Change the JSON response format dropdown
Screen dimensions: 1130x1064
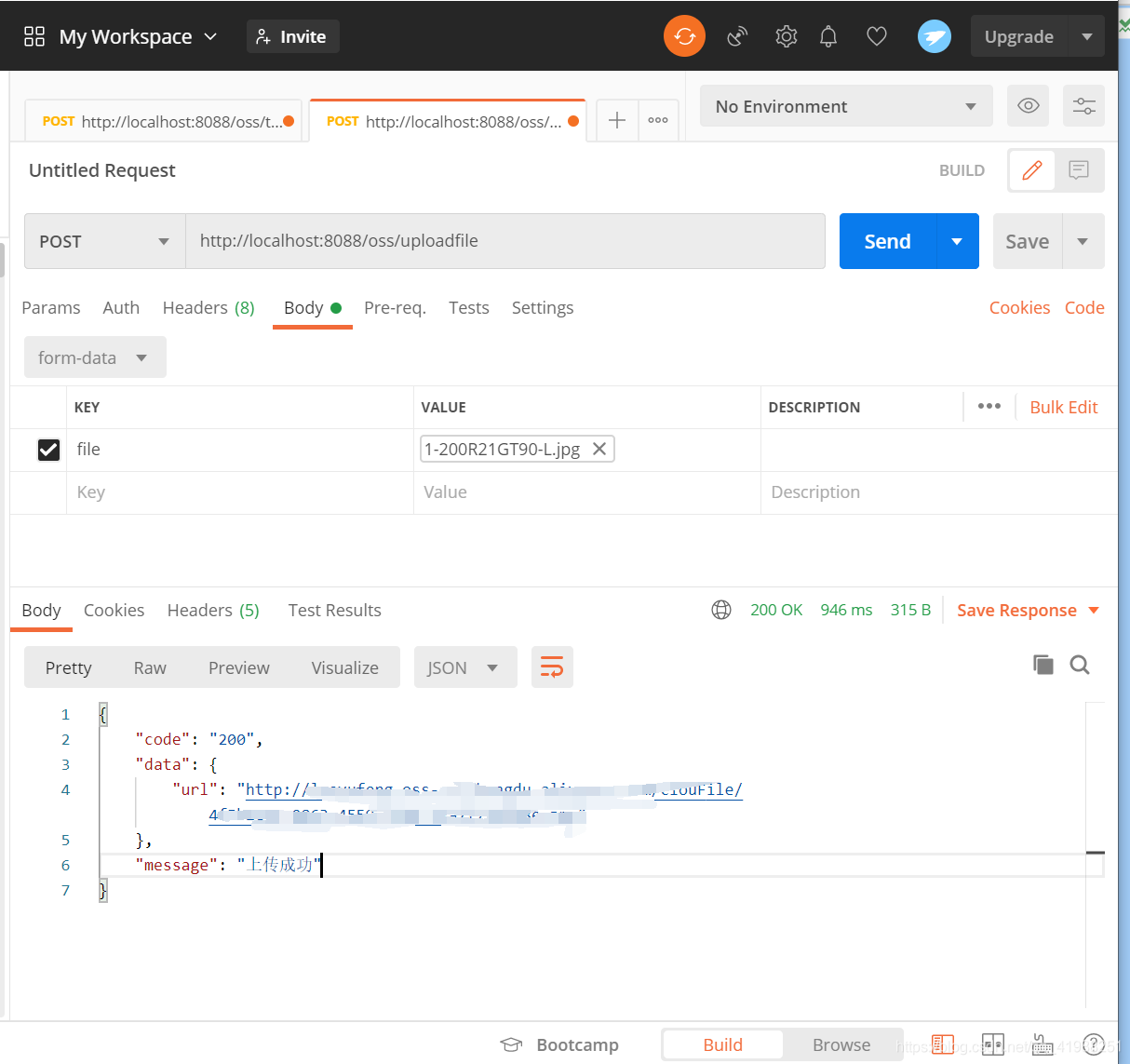[465, 667]
